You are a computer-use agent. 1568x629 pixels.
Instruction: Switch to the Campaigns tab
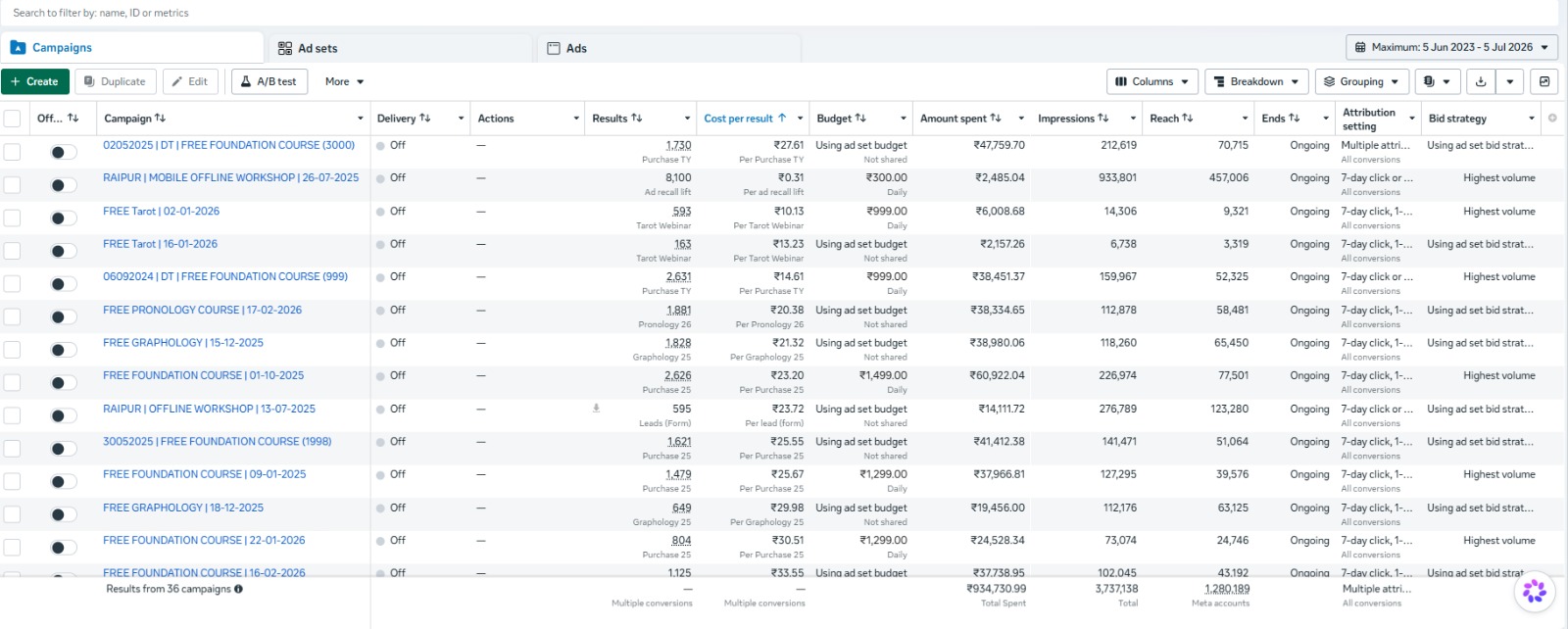point(132,47)
